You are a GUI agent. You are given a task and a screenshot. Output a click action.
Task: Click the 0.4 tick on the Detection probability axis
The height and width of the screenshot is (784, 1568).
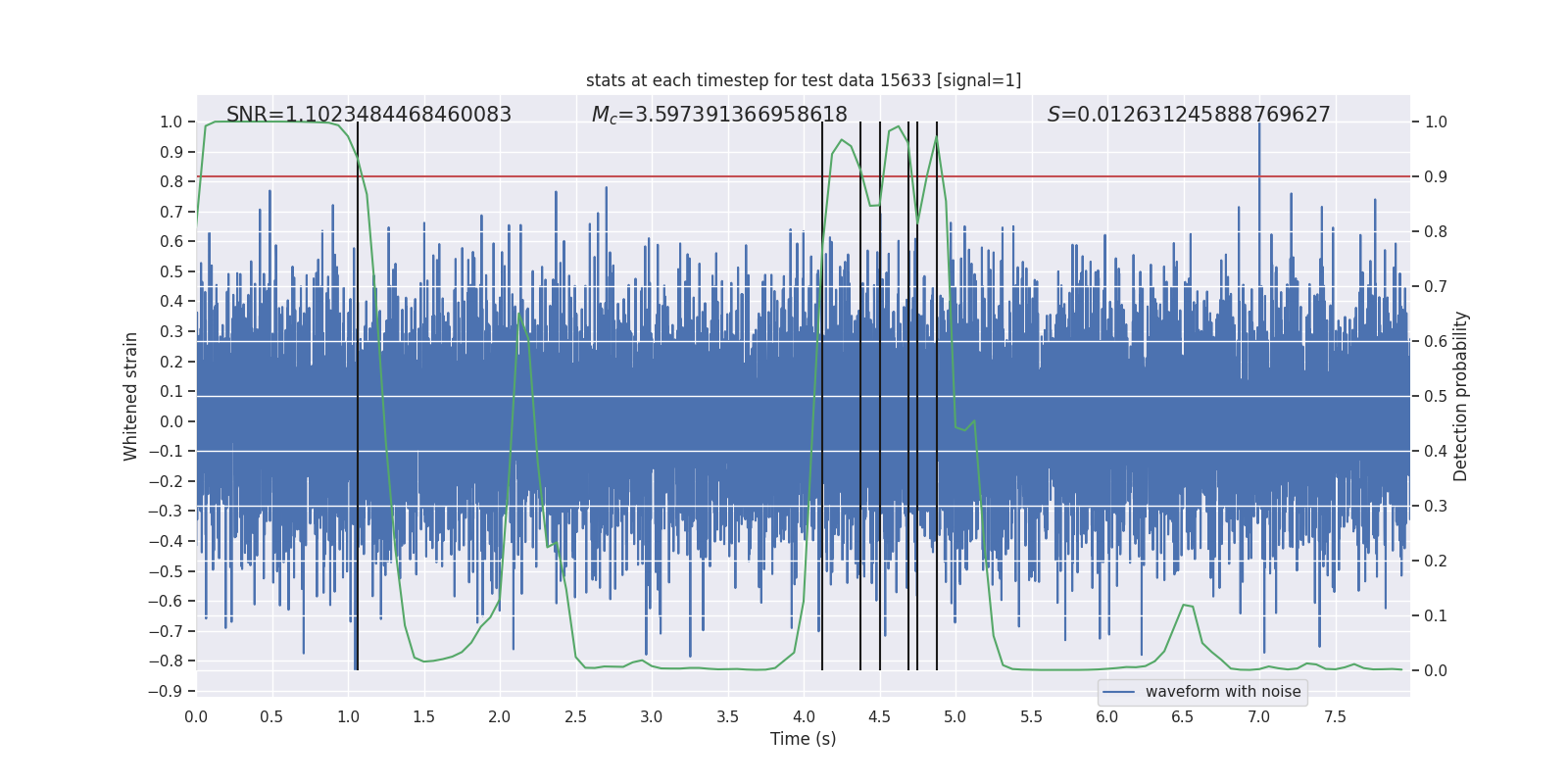(x=1436, y=451)
